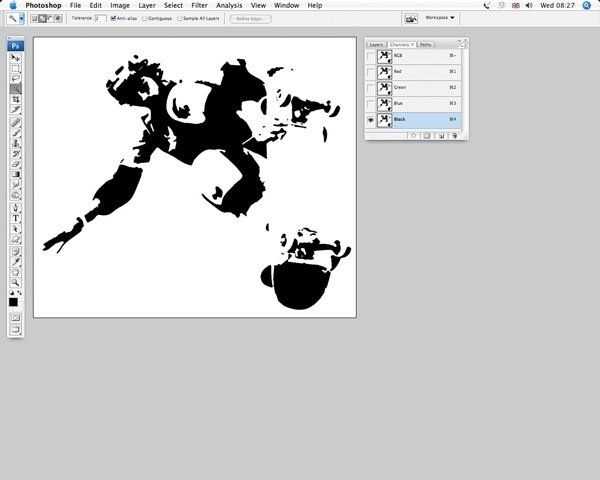
Task: Toggle the Anti-alias checkbox
Action: pos(113,18)
